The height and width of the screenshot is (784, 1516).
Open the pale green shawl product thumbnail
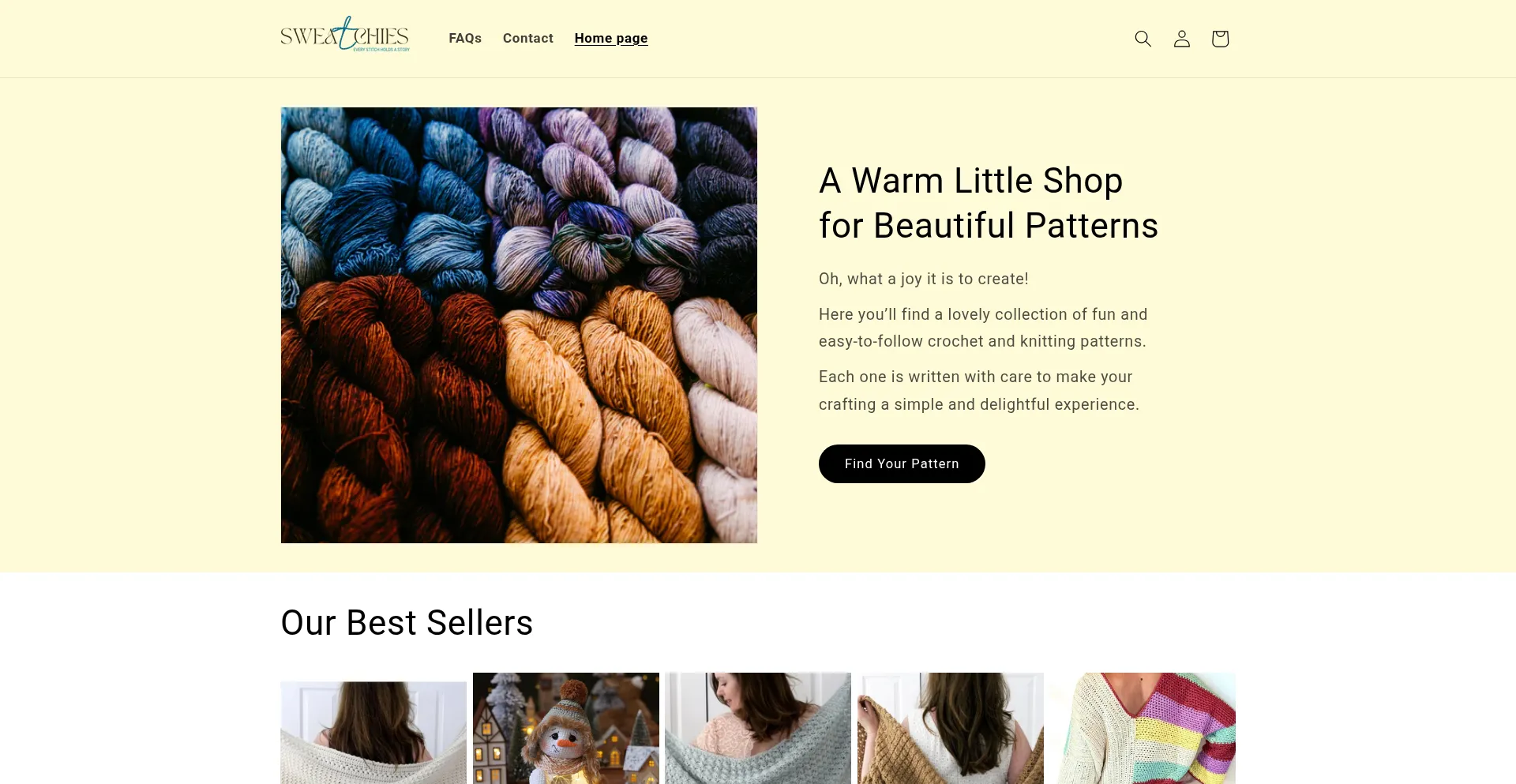(x=758, y=728)
